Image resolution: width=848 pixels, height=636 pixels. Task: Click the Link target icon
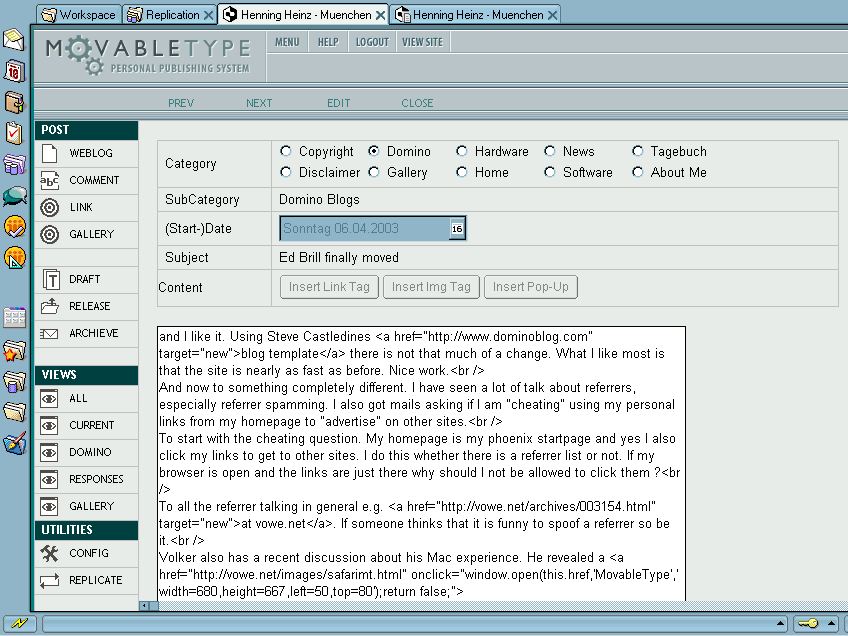pyautogui.click(x=50, y=207)
